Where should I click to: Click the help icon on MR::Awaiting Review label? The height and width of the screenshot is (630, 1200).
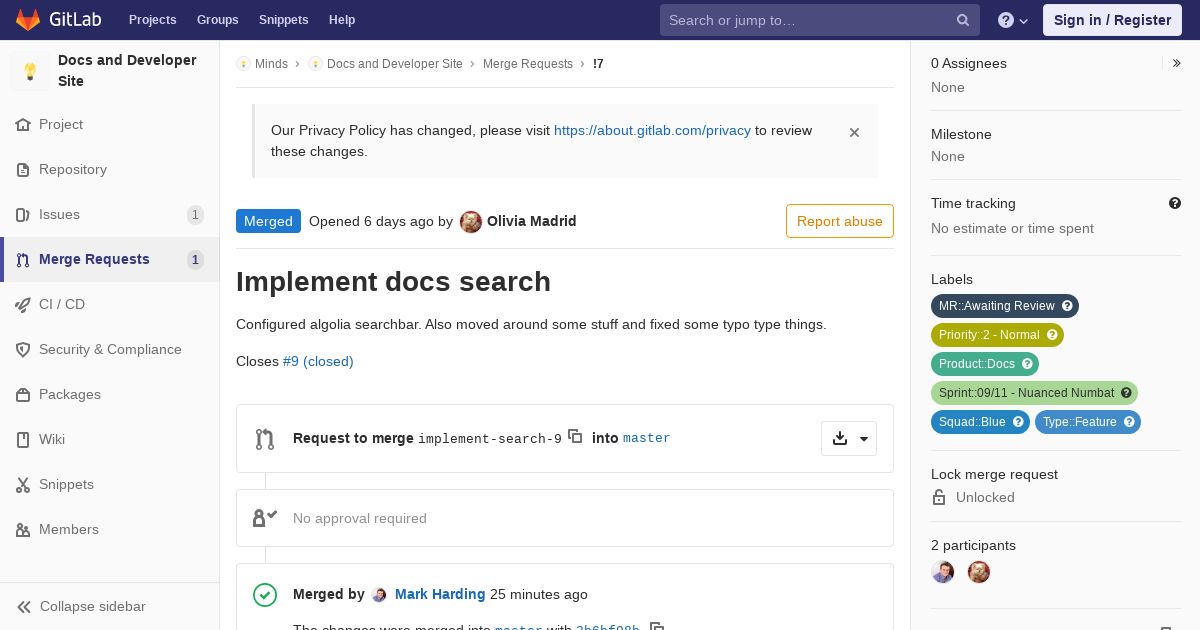coord(1067,306)
